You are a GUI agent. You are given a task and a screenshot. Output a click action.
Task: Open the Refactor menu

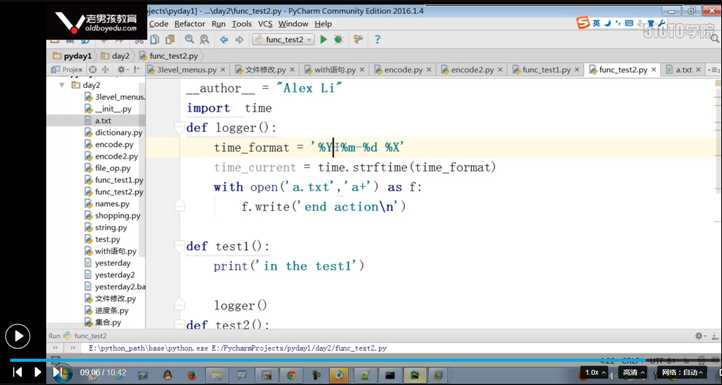coord(190,24)
